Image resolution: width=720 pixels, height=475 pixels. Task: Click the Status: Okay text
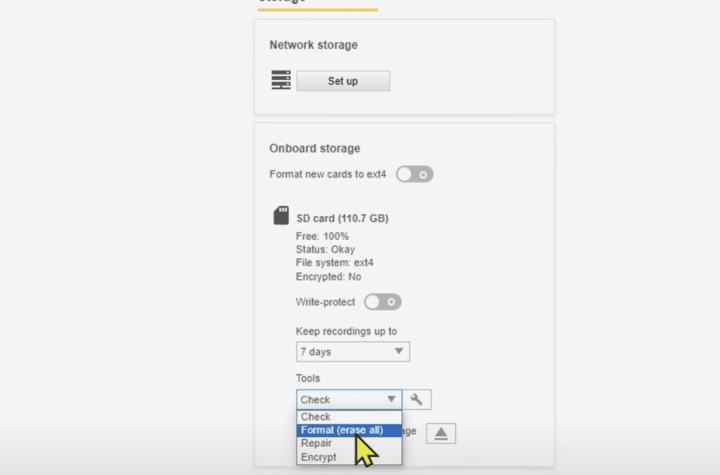[x=325, y=249]
